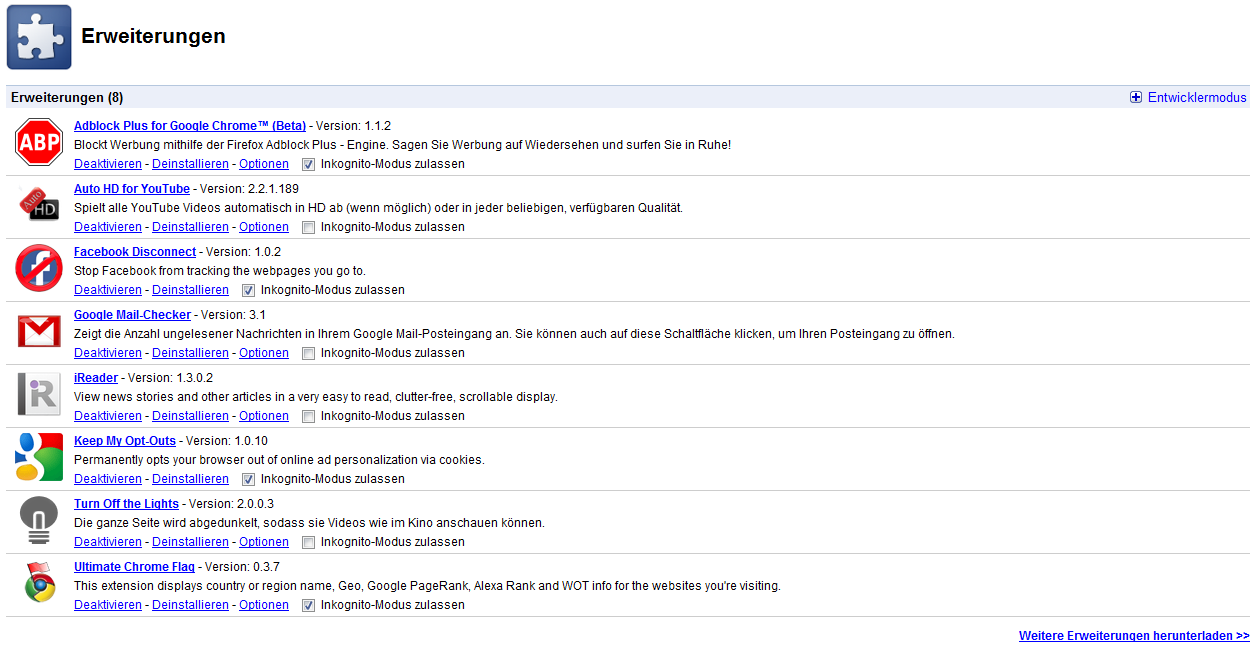Deinstallieren Auto HD for YouTube
Viewport: 1256px width, 655px height.
tap(190, 227)
